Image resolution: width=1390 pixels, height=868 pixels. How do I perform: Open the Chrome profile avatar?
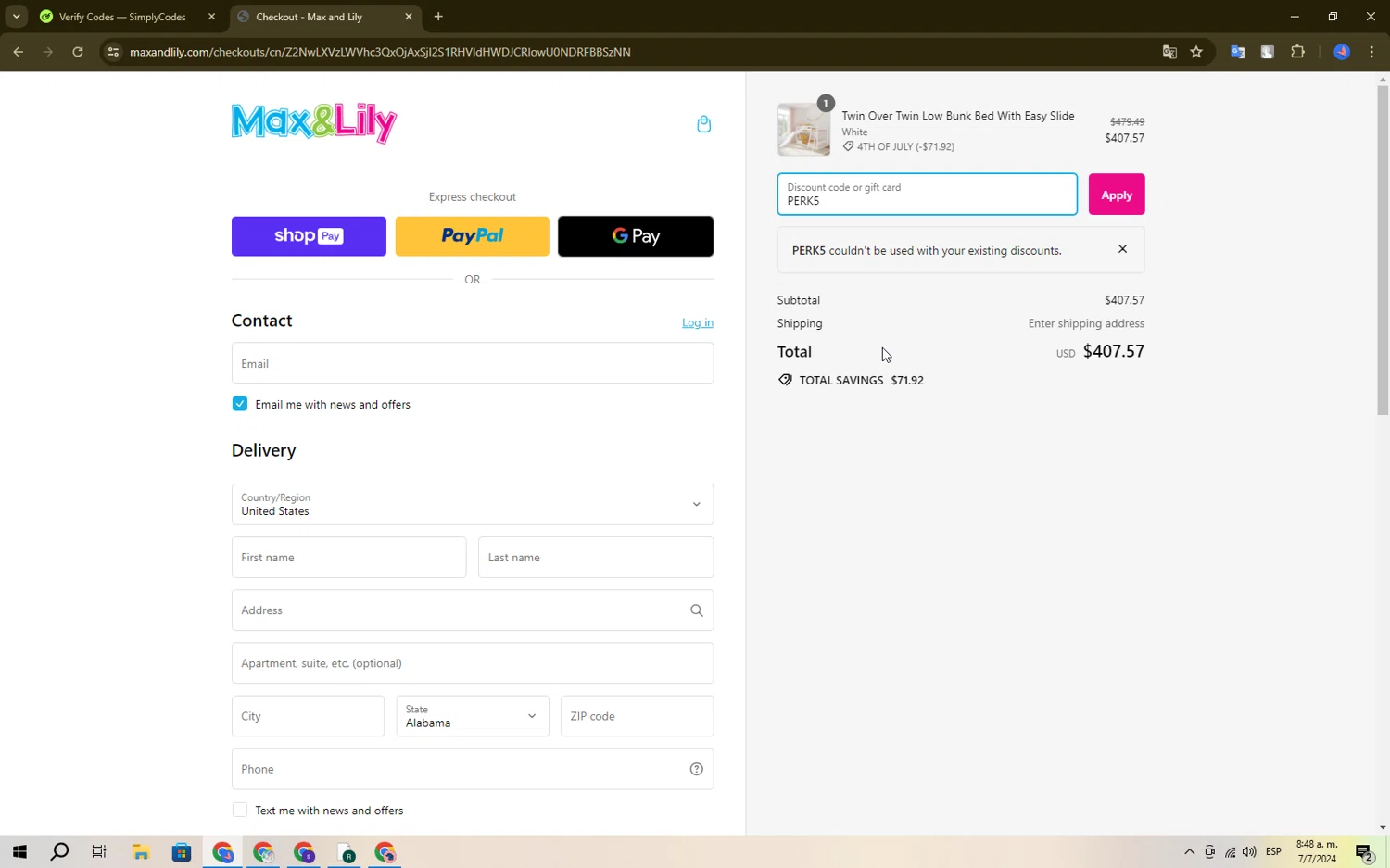pos(1342,52)
